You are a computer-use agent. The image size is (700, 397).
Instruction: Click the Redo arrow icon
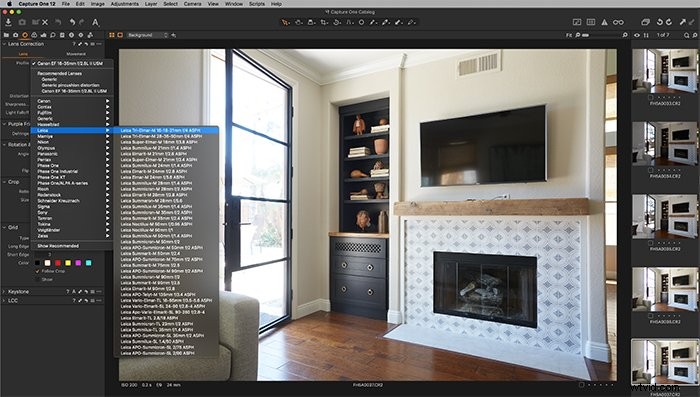[x=82, y=22]
